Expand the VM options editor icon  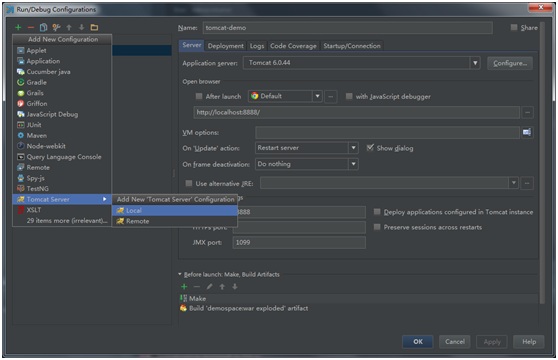click(x=527, y=132)
